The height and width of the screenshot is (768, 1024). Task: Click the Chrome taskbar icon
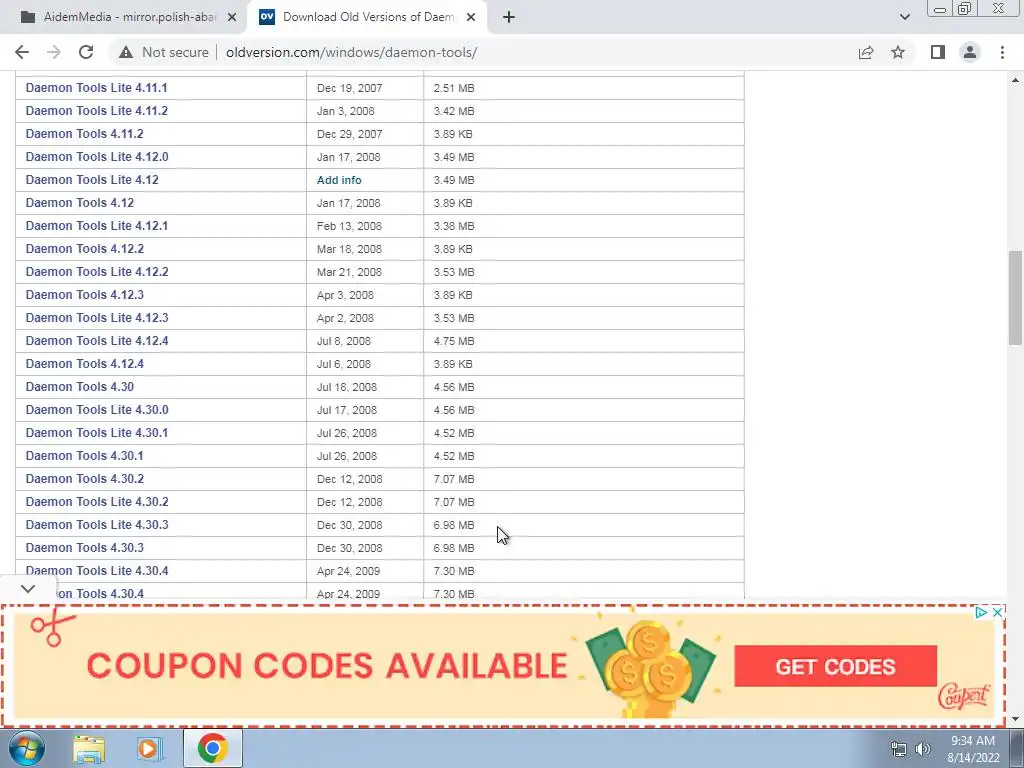[x=213, y=748]
